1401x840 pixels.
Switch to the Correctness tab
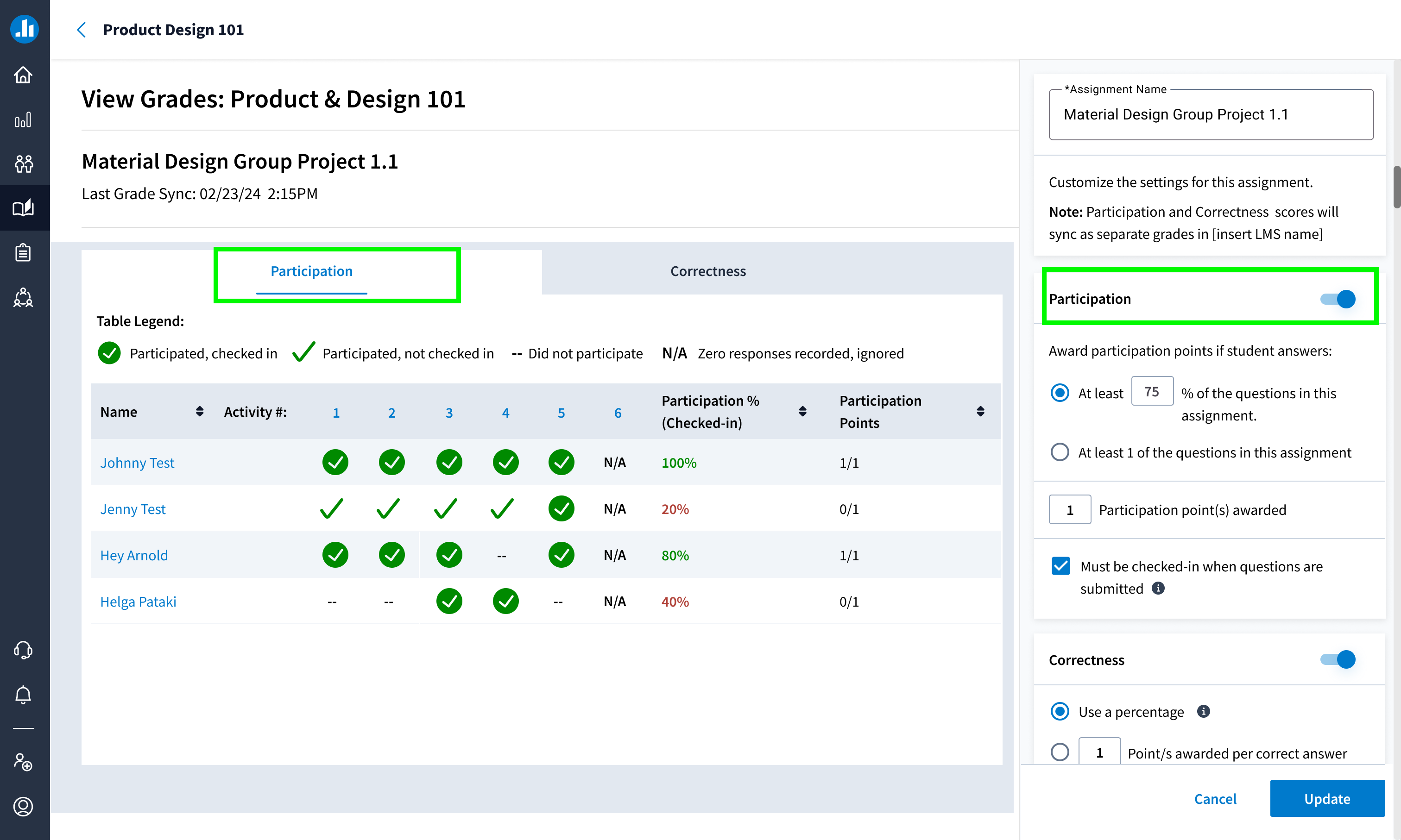click(708, 270)
